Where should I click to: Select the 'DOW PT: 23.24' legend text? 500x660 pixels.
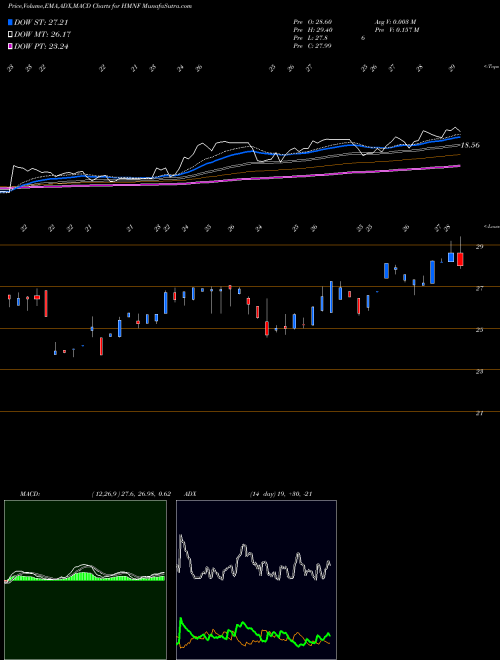41,46
